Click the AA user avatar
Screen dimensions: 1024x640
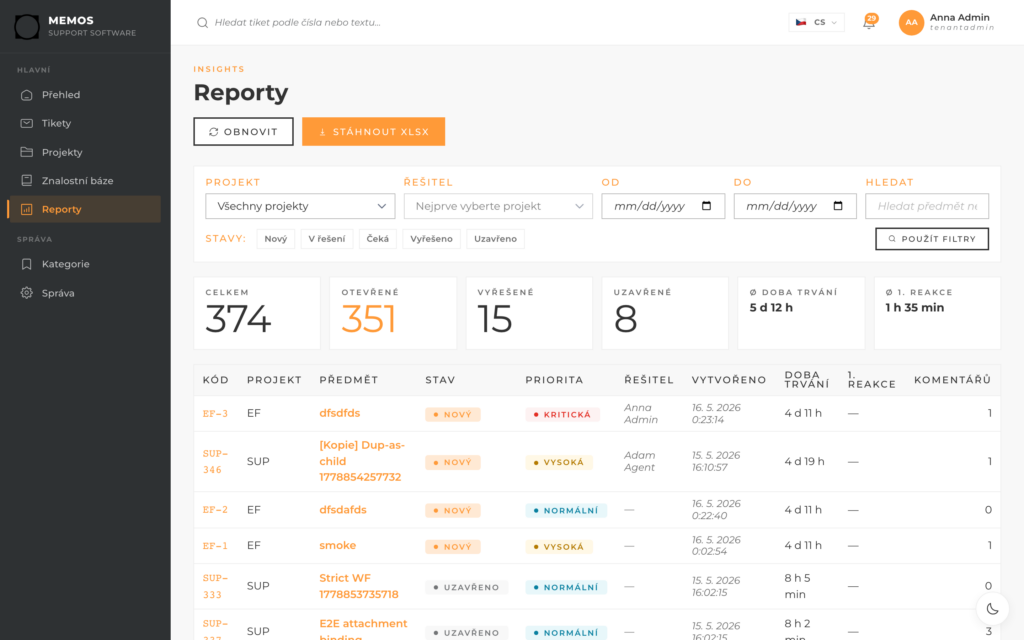click(911, 22)
